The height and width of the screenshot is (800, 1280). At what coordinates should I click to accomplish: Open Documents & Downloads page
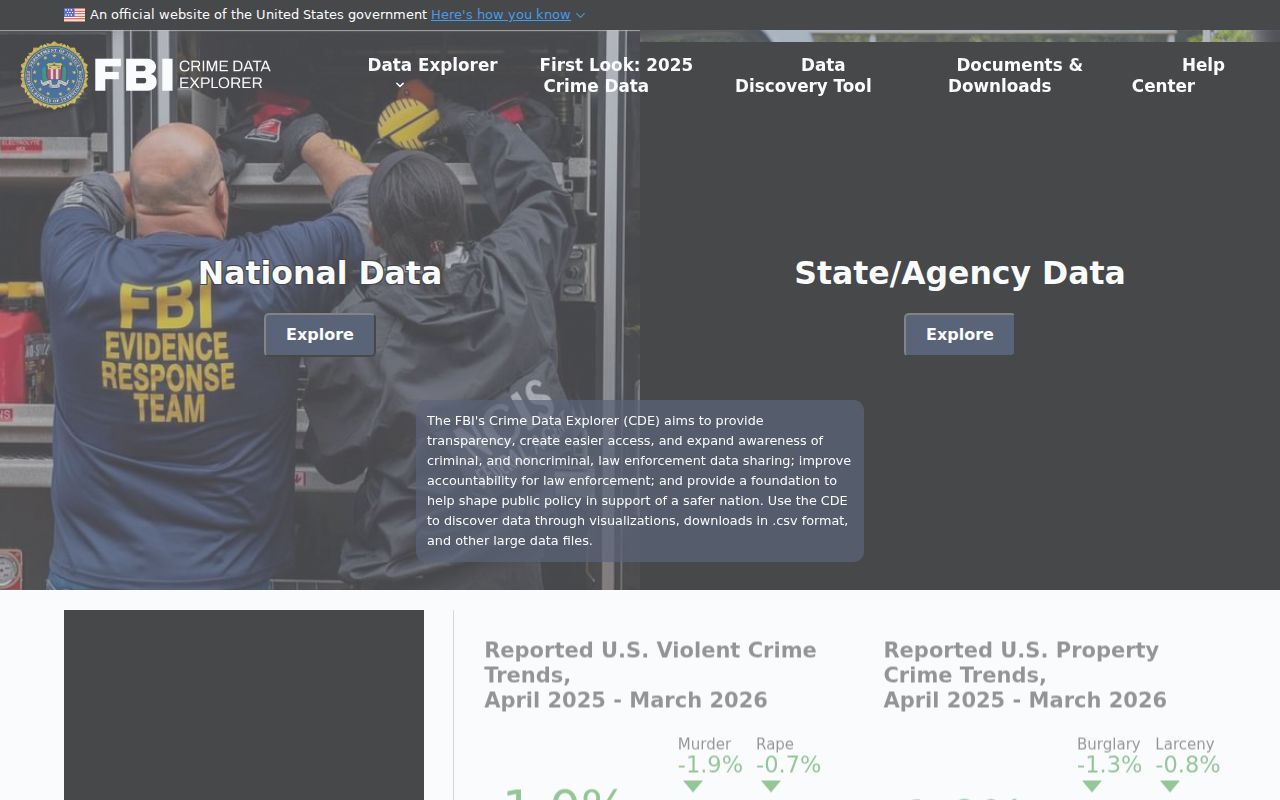(x=1015, y=75)
